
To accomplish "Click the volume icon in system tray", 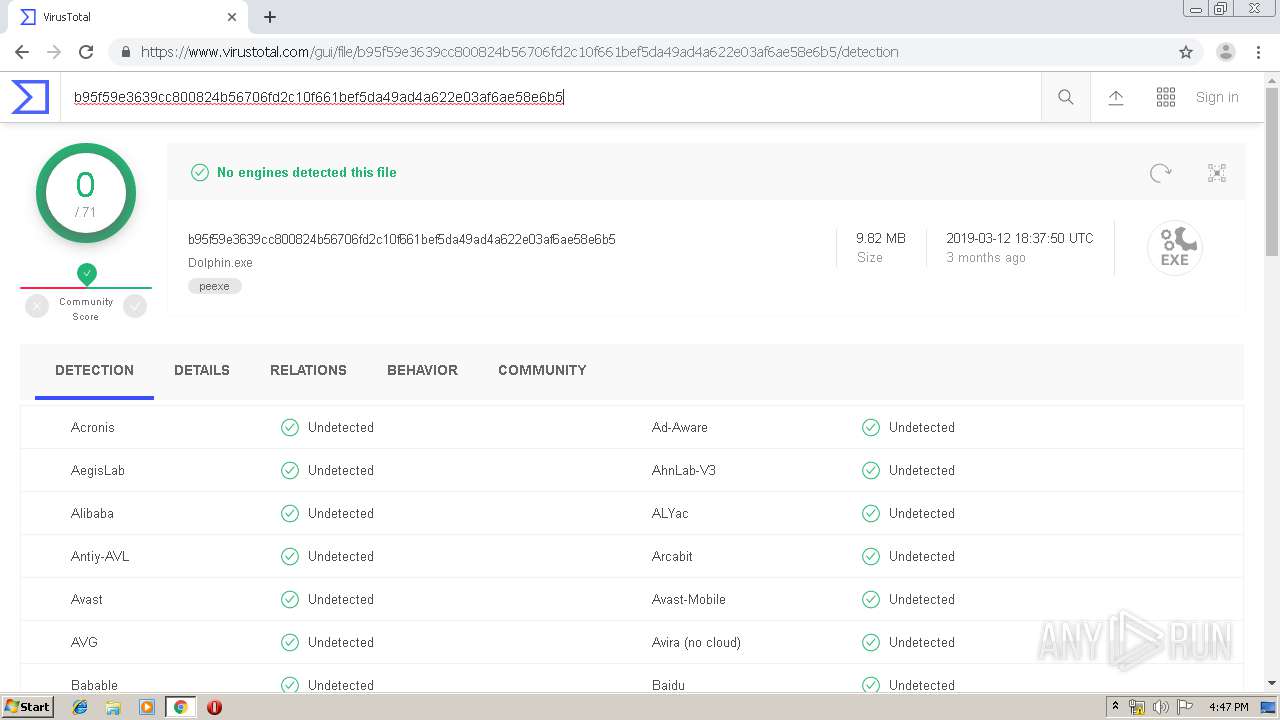I will [1161, 707].
